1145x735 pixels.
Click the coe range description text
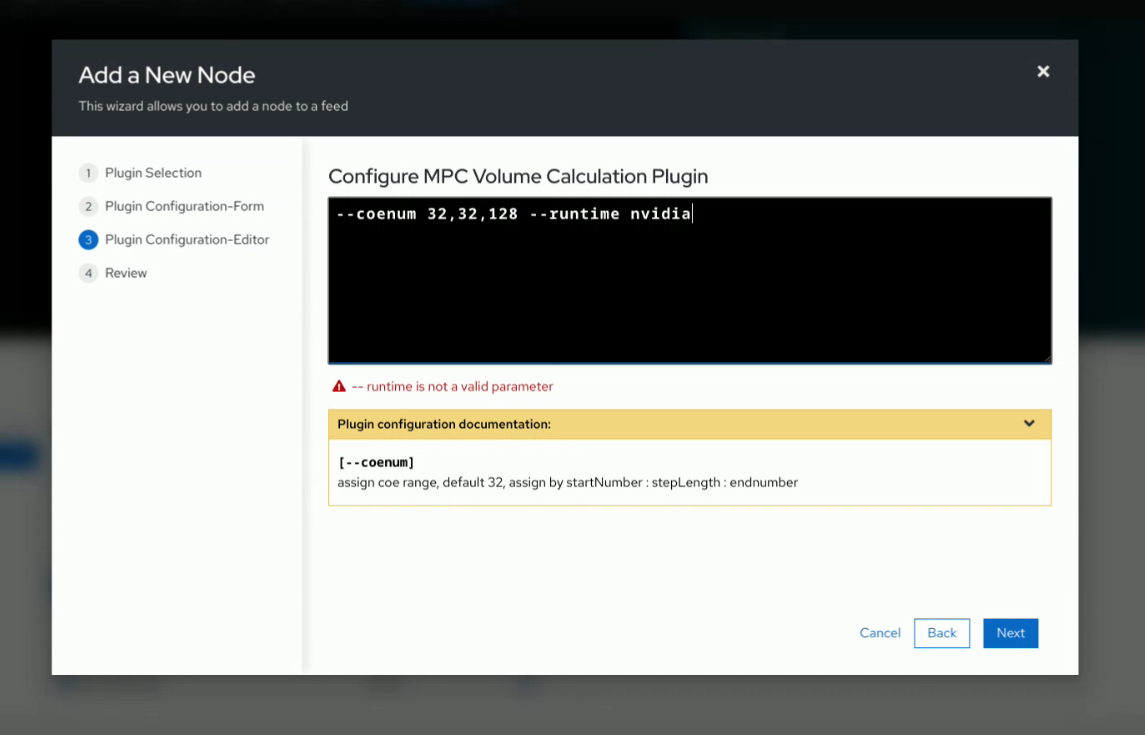point(567,482)
